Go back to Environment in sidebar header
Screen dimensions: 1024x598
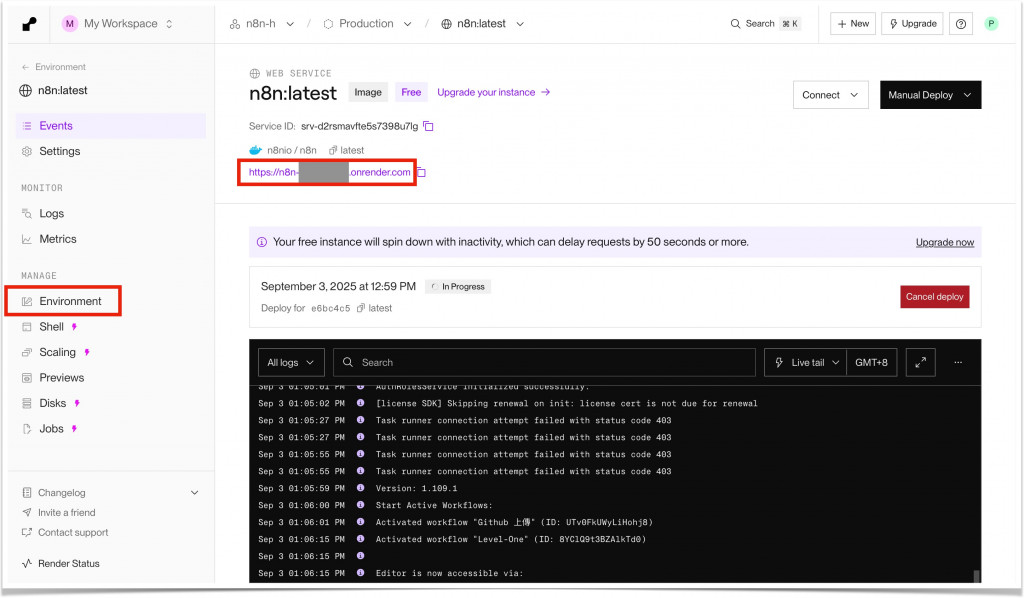(x=54, y=67)
